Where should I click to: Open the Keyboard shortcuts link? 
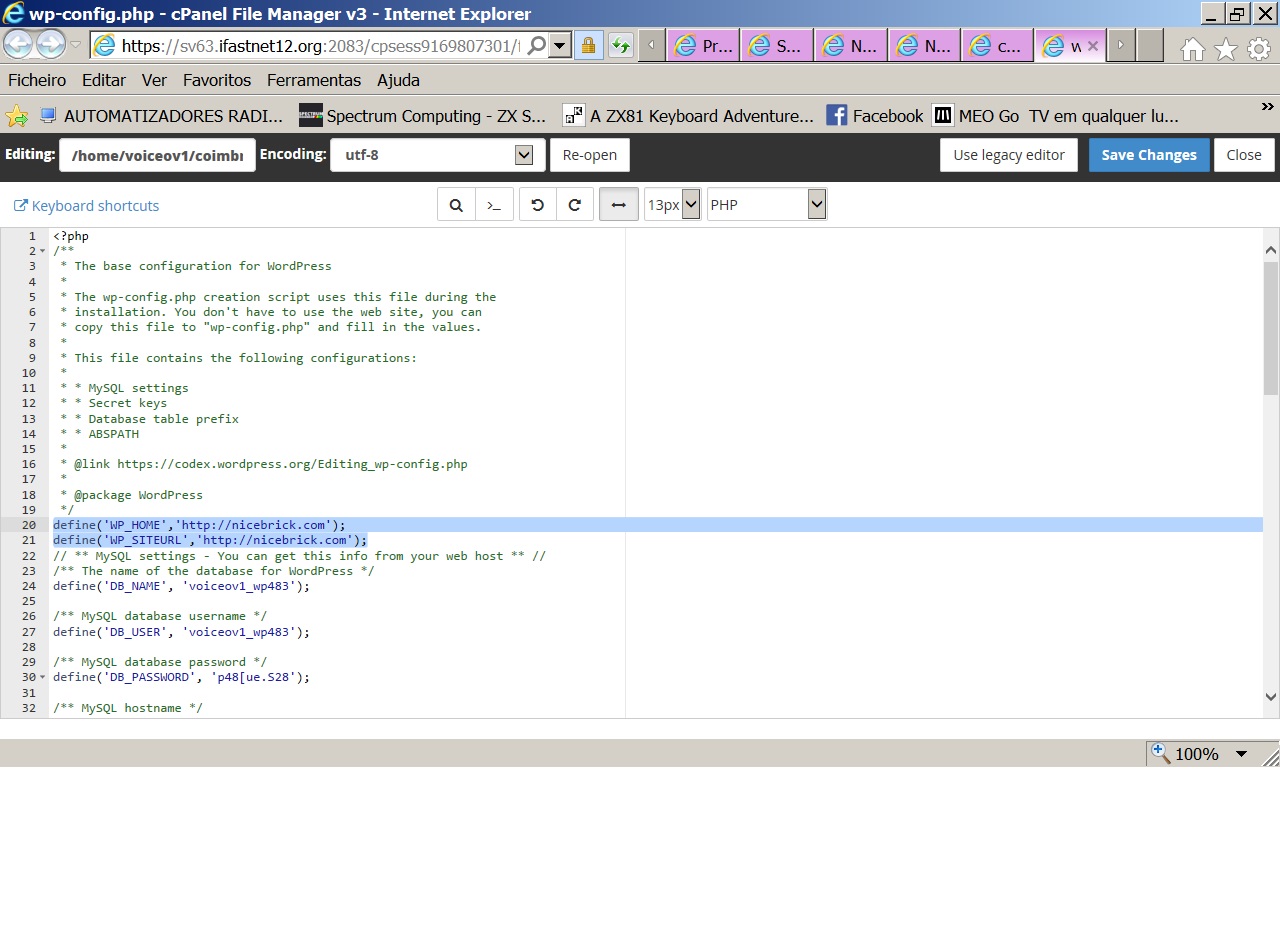86,206
